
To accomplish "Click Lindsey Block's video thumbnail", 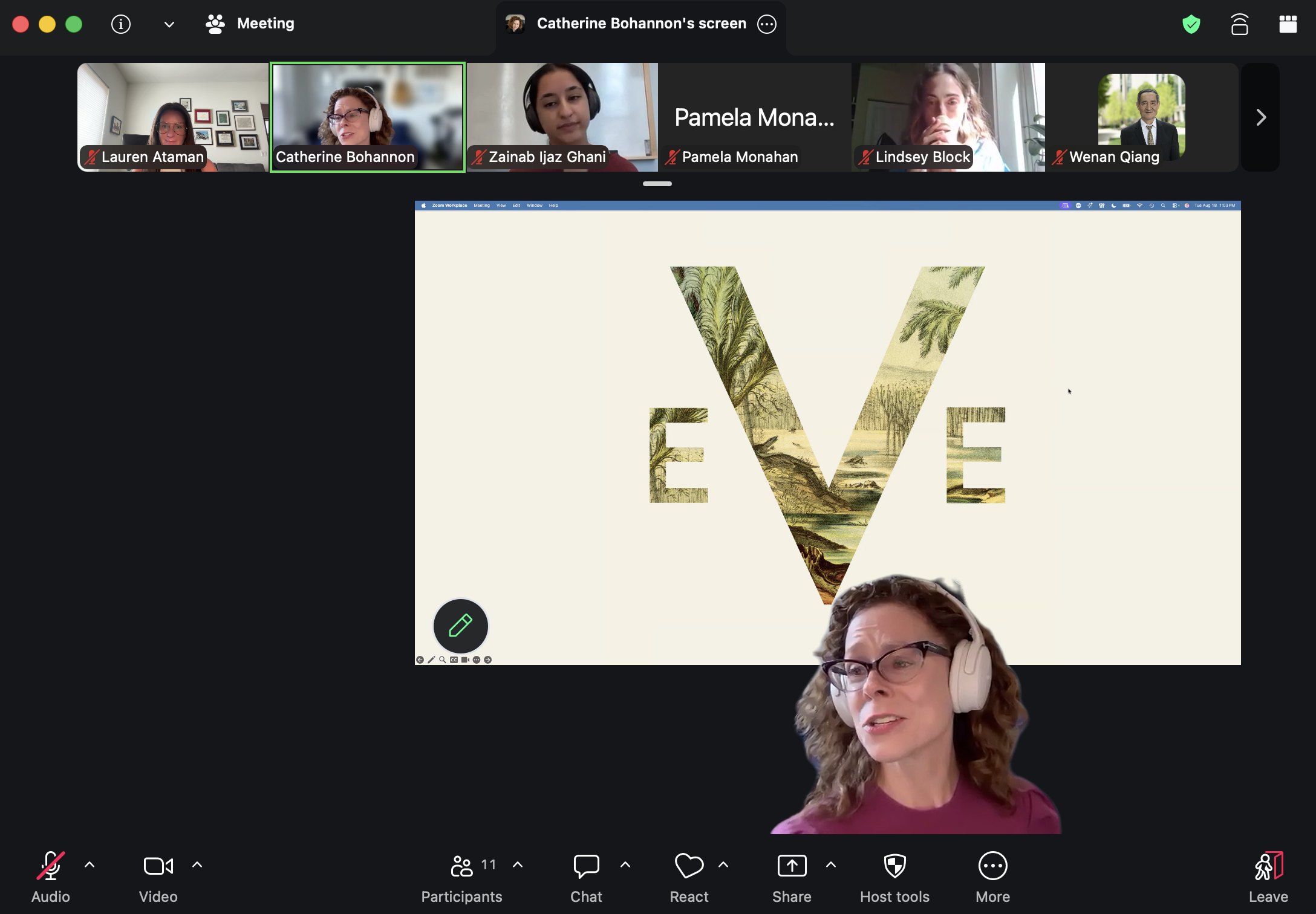I will [948, 117].
